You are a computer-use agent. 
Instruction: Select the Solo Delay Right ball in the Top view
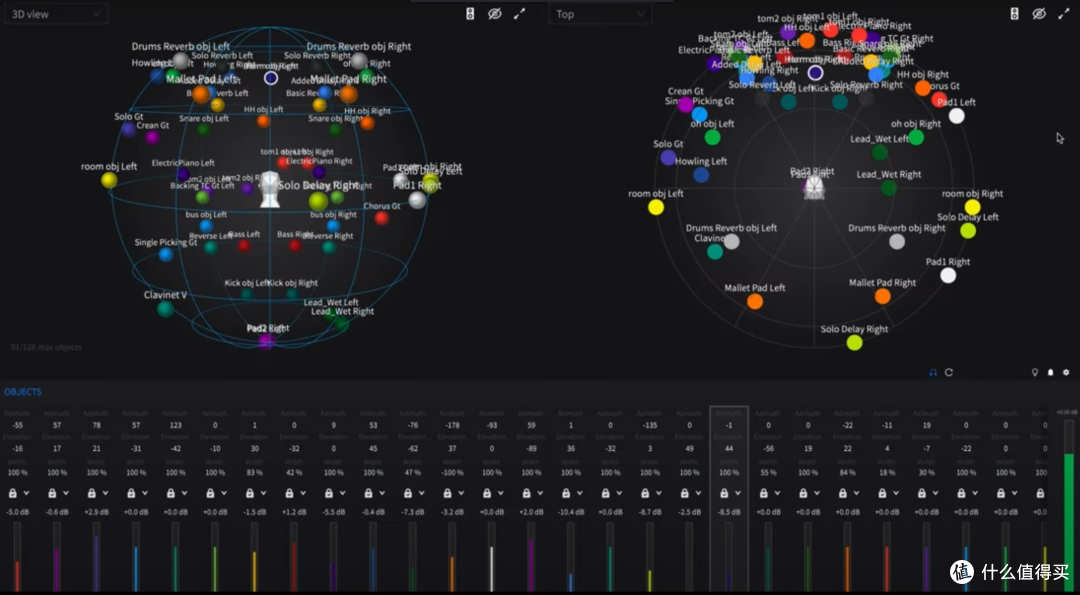pos(854,342)
